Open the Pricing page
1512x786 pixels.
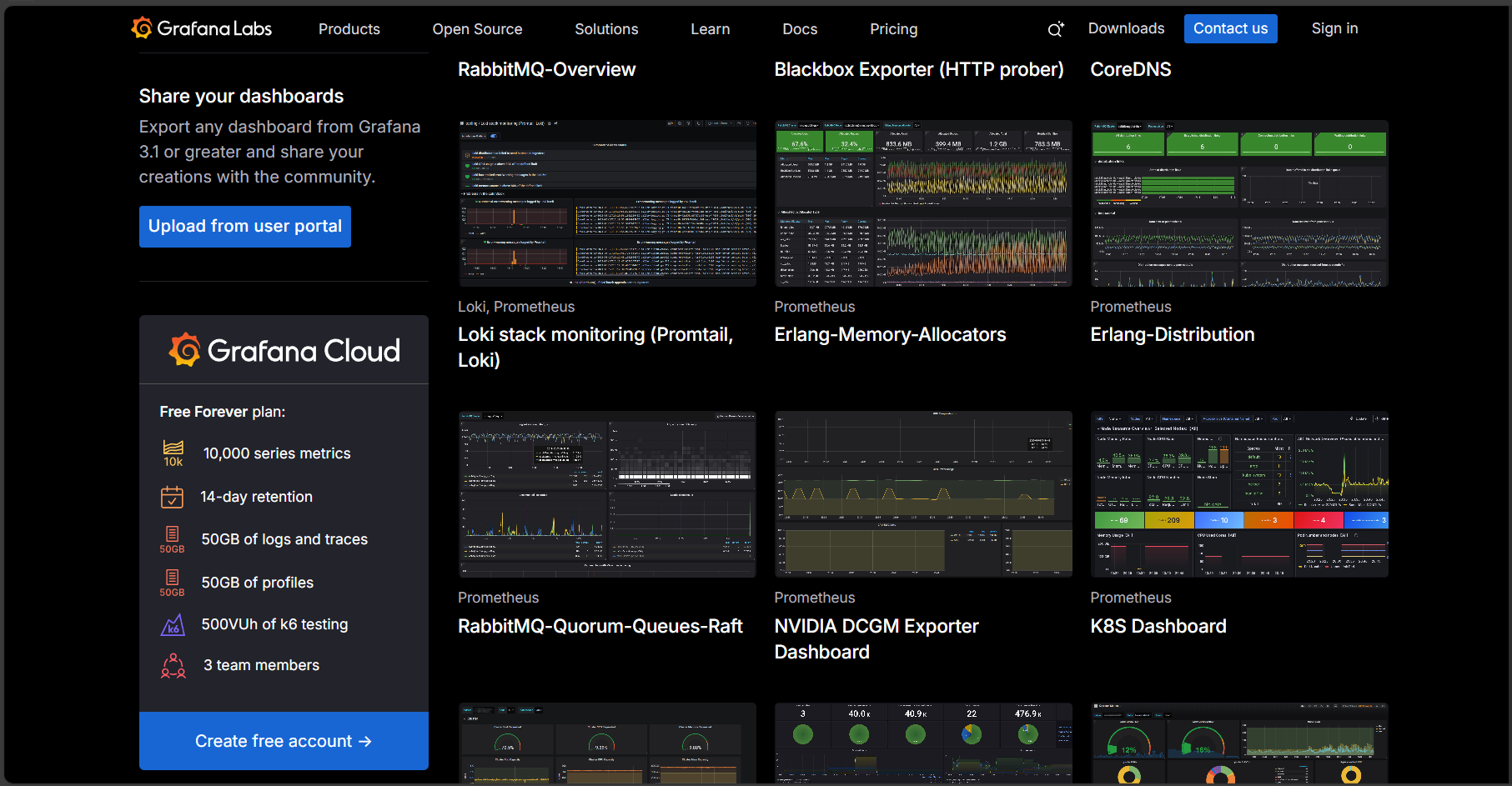[894, 29]
